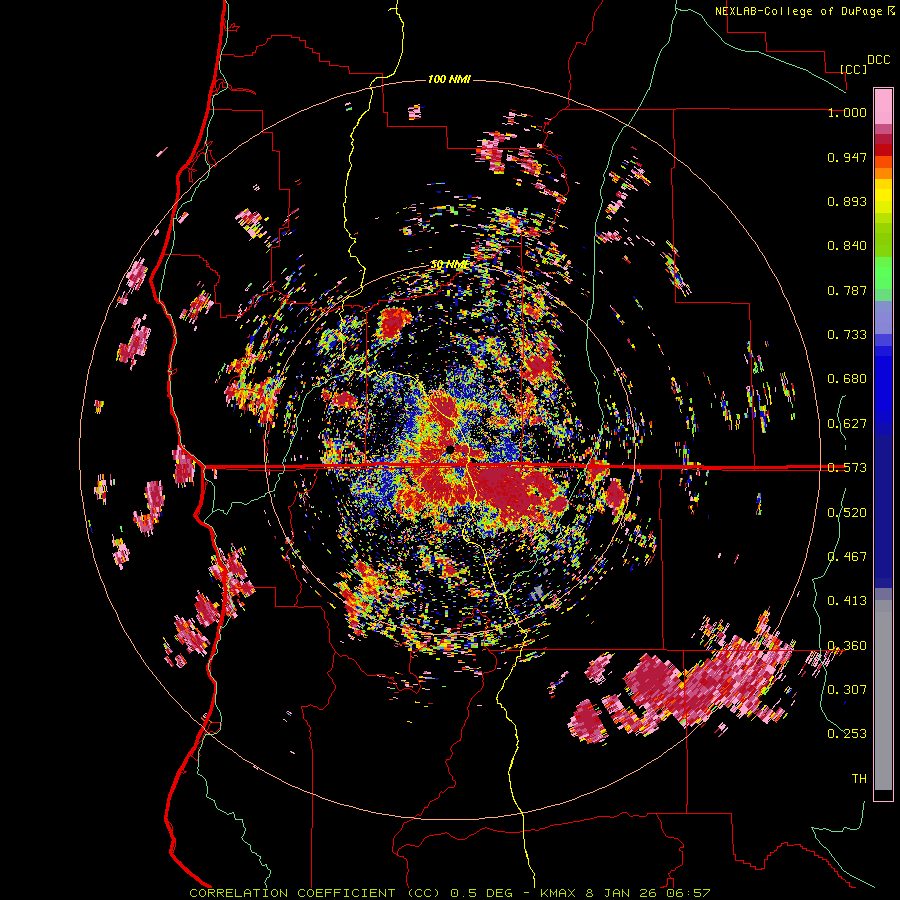Viewport: 900px width, 900px height.
Task: Click the NEXLAB-College of DuPage watermark text
Action: point(805,11)
